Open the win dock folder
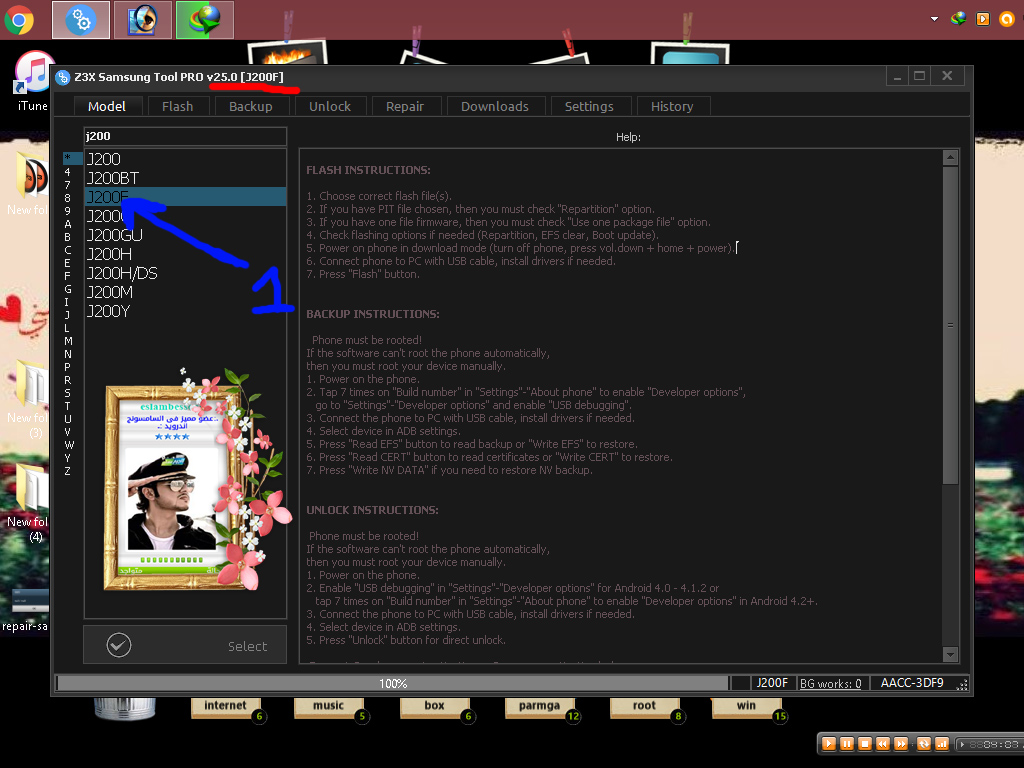Screen dimensions: 1024x768 (746, 708)
